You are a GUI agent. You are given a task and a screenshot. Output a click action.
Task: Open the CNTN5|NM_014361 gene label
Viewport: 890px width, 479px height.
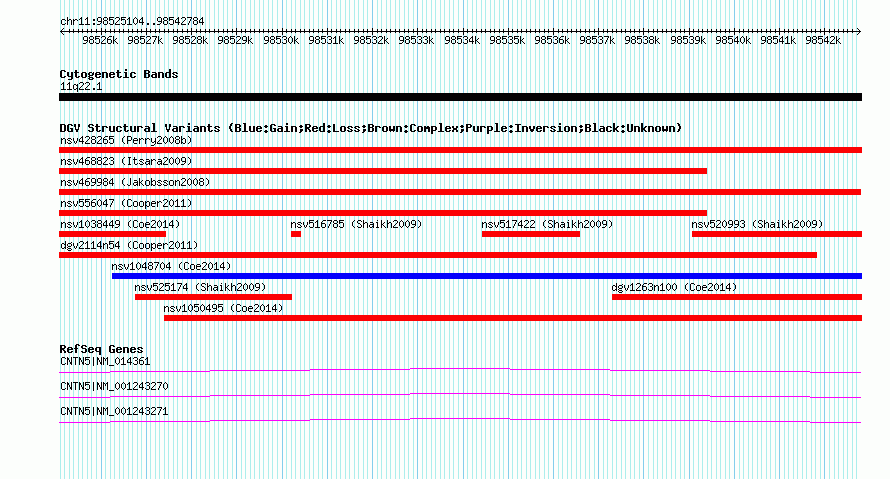click(105, 362)
